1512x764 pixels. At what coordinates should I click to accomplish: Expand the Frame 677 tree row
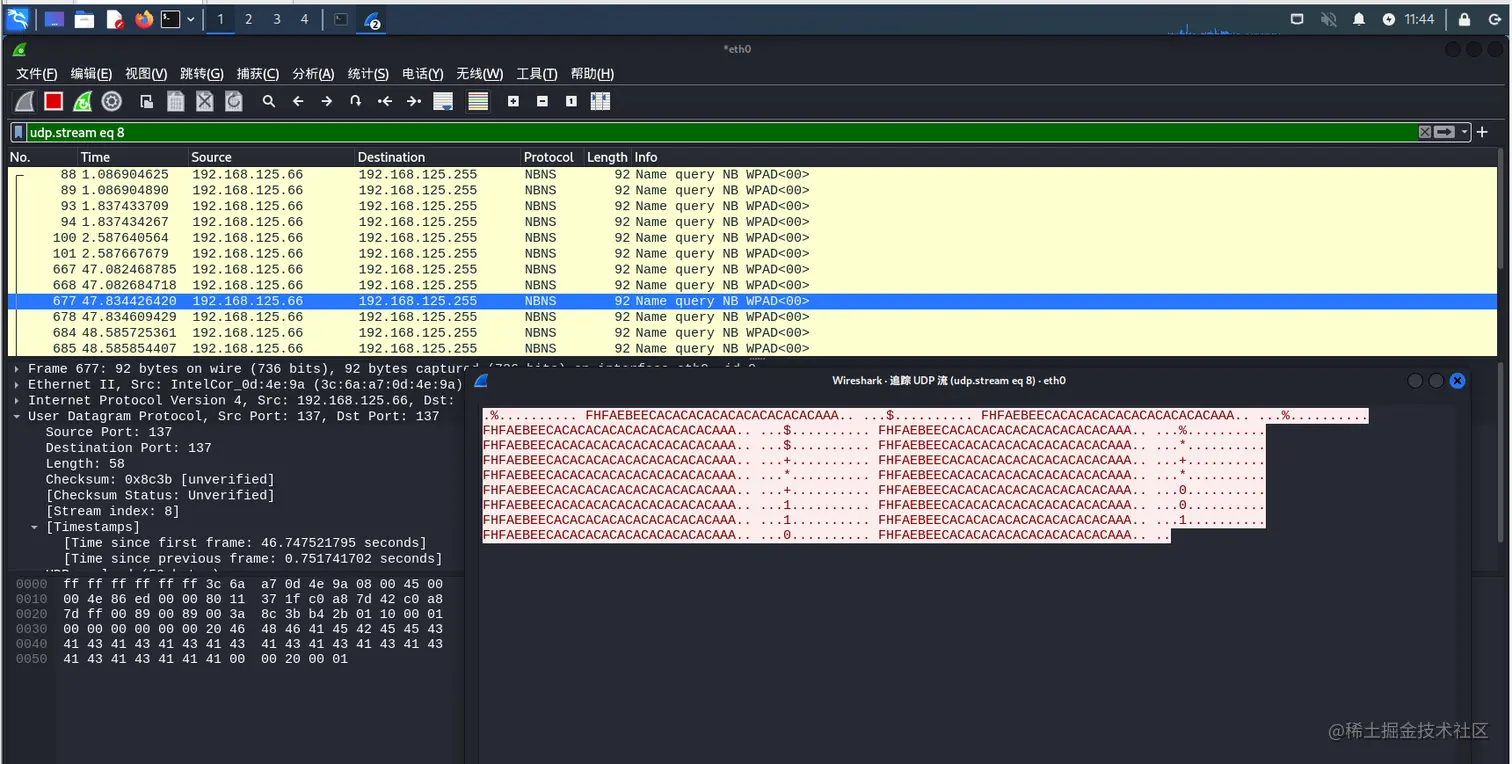pyautogui.click(x=17, y=369)
